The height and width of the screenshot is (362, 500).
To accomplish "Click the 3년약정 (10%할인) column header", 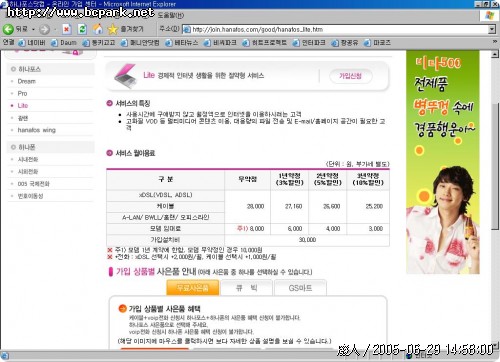I will [x=368, y=179].
